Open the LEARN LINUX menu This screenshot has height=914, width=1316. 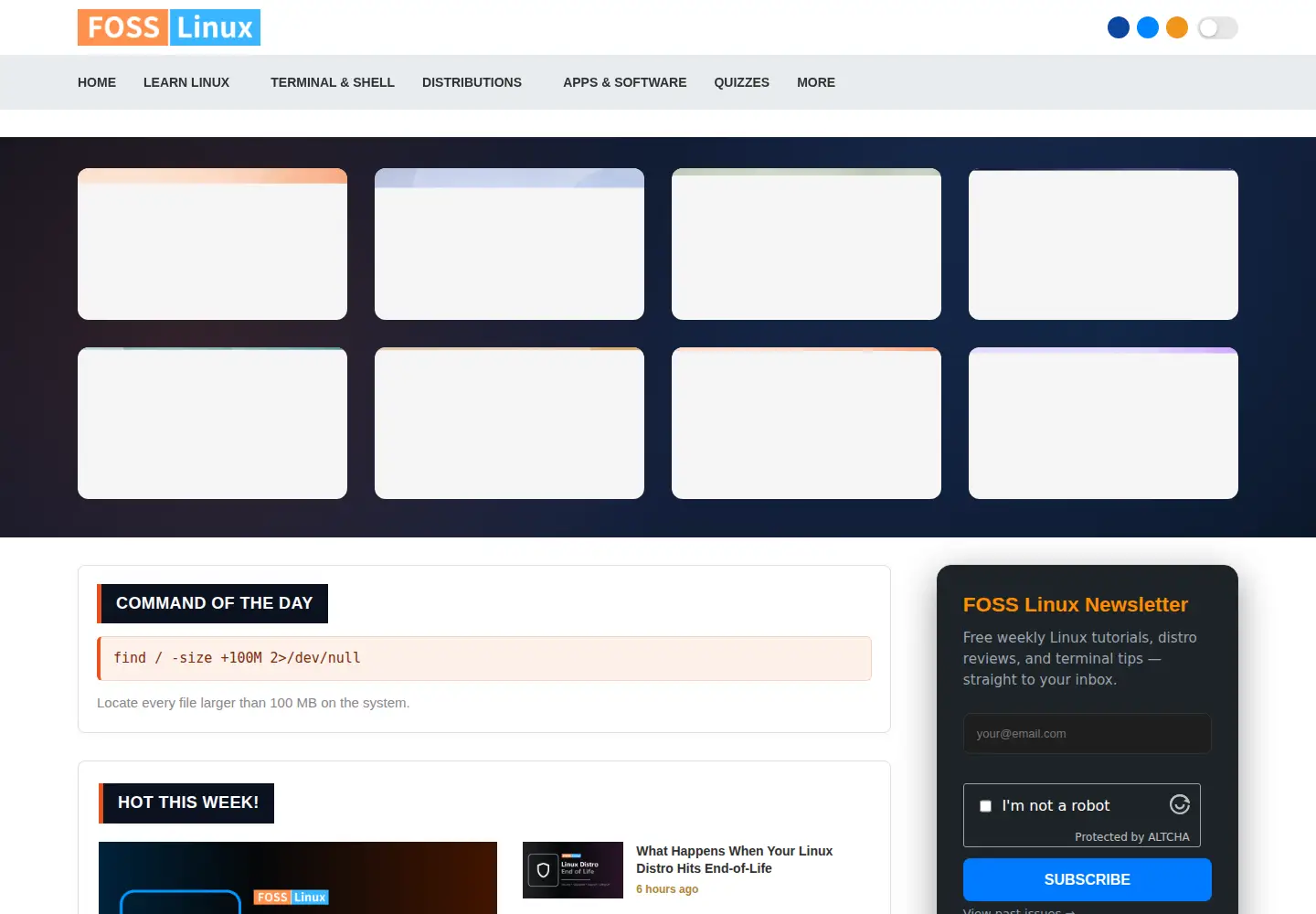(x=186, y=82)
